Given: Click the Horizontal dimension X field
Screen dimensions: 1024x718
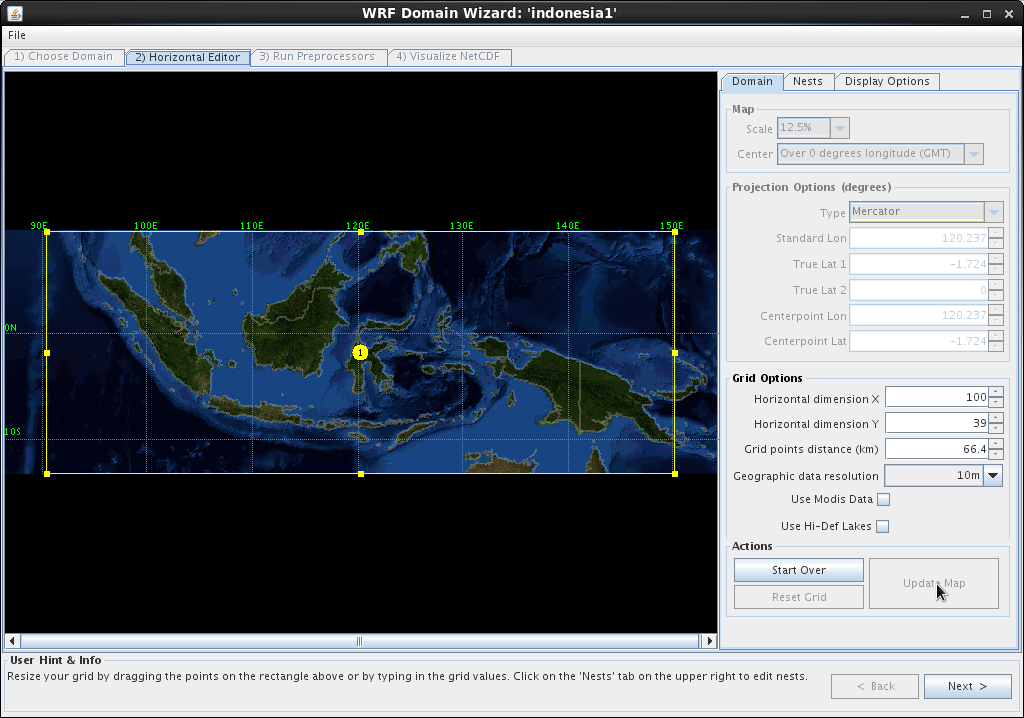Looking at the screenshot, I should 936,397.
